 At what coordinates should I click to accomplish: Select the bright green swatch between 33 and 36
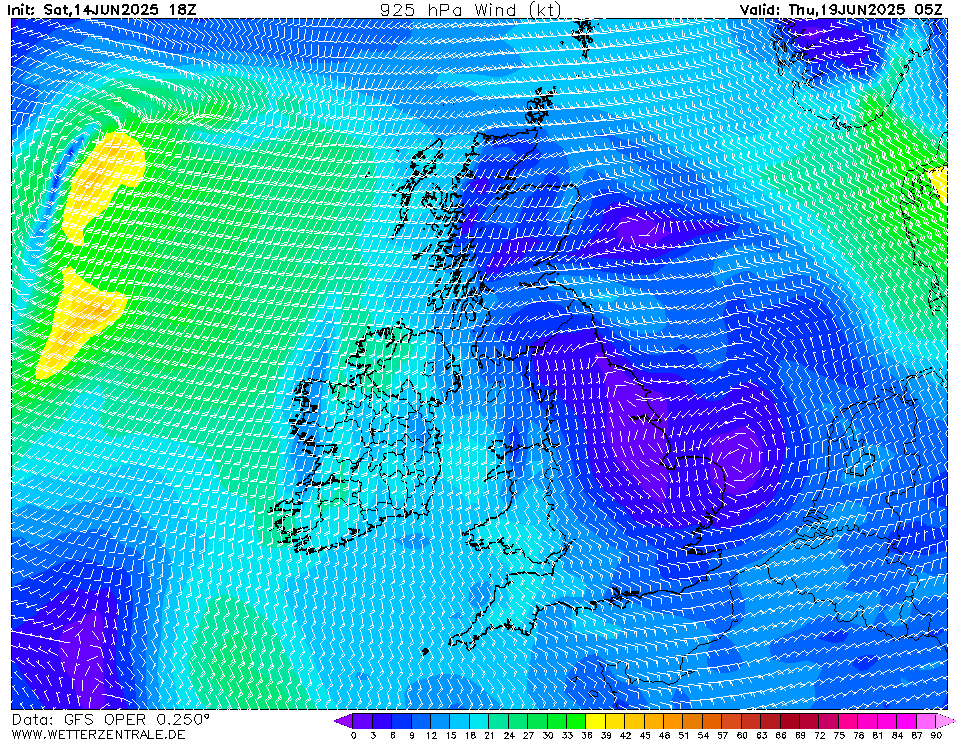pyautogui.click(x=576, y=721)
